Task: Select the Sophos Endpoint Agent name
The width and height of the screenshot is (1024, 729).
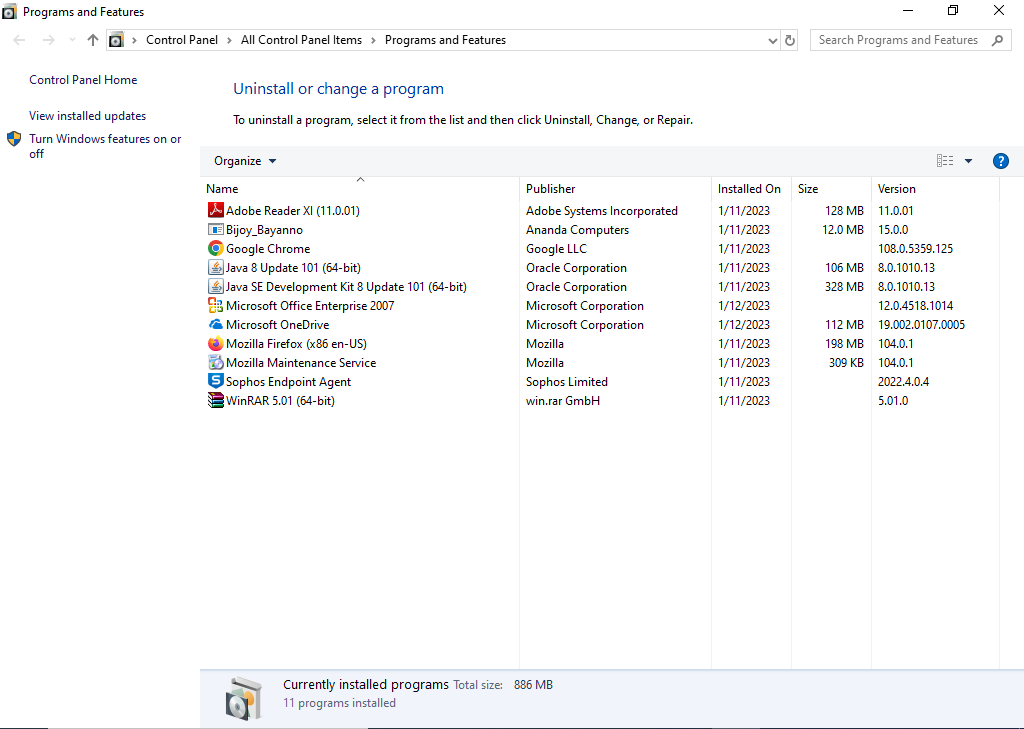Action: point(288,381)
